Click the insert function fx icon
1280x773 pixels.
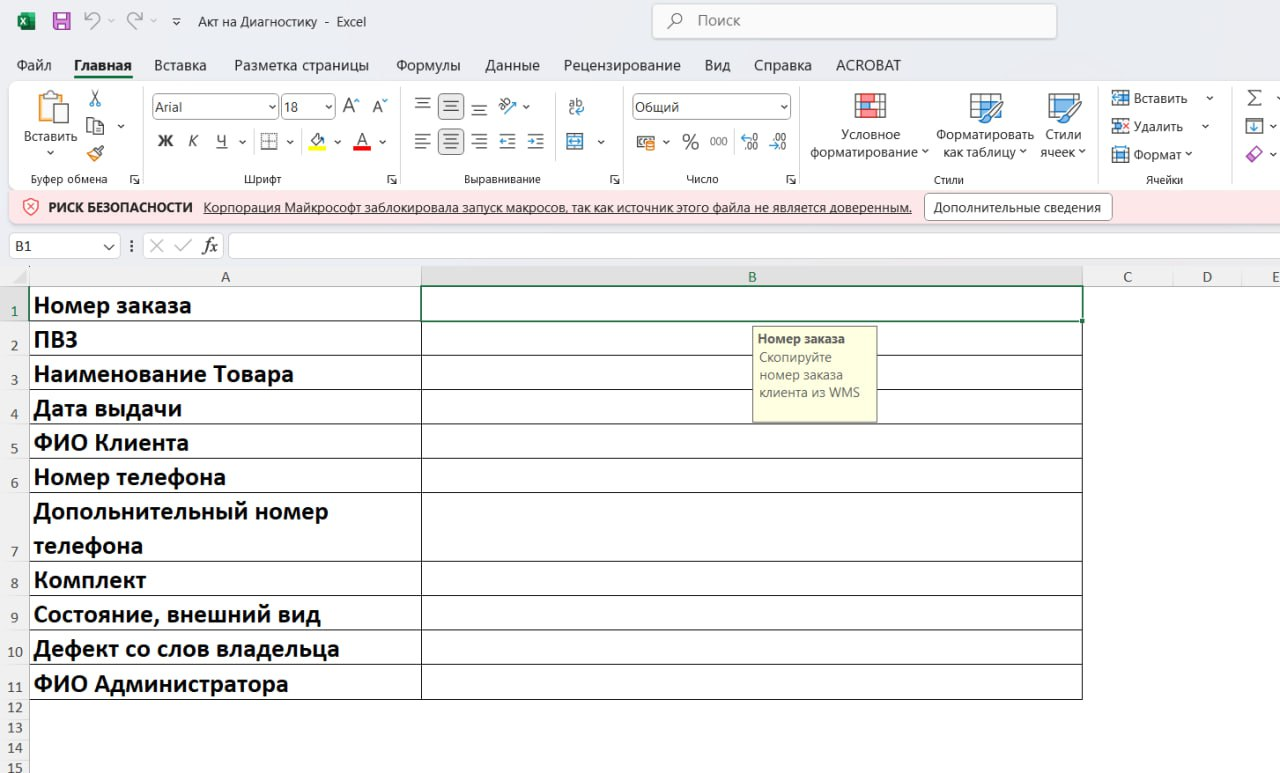[x=210, y=246]
